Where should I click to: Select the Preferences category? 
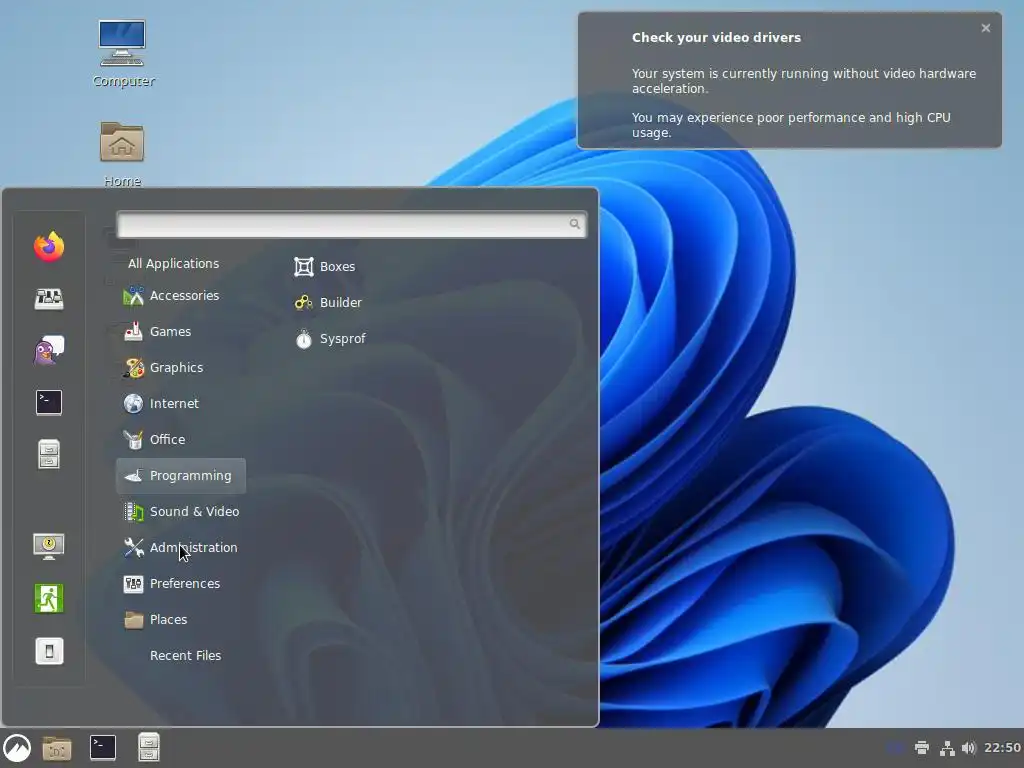click(x=181, y=583)
